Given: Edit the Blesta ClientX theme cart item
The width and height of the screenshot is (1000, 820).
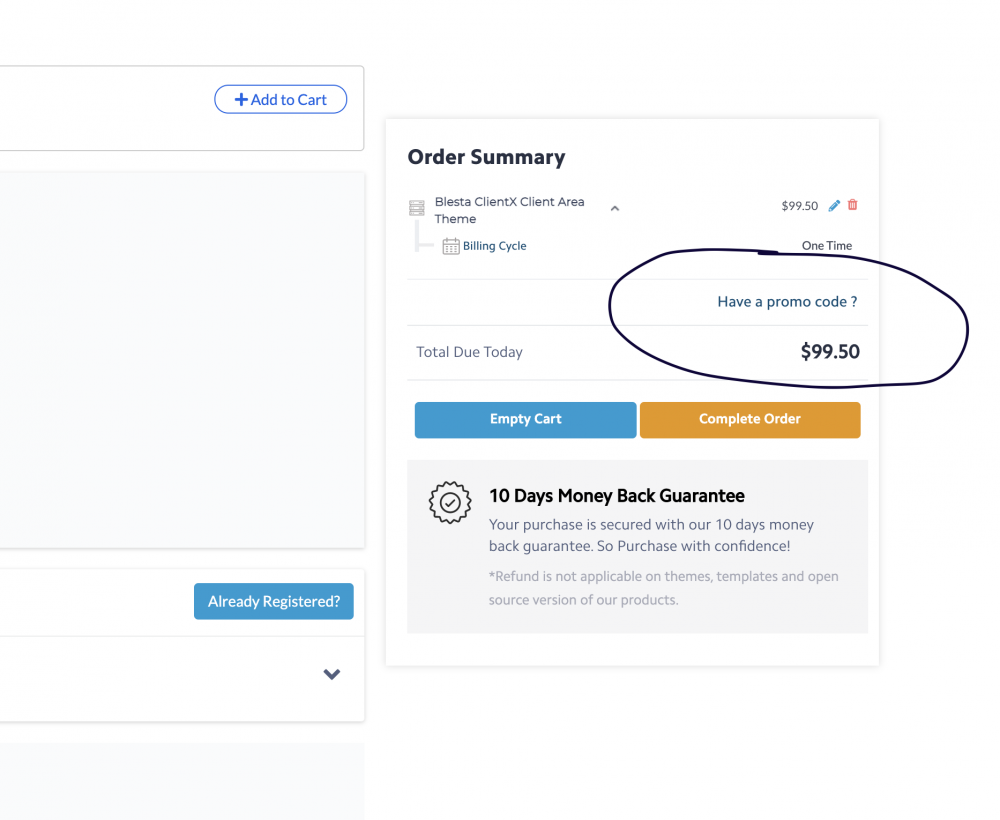Looking at the screenshot, I should click(835, 206).
